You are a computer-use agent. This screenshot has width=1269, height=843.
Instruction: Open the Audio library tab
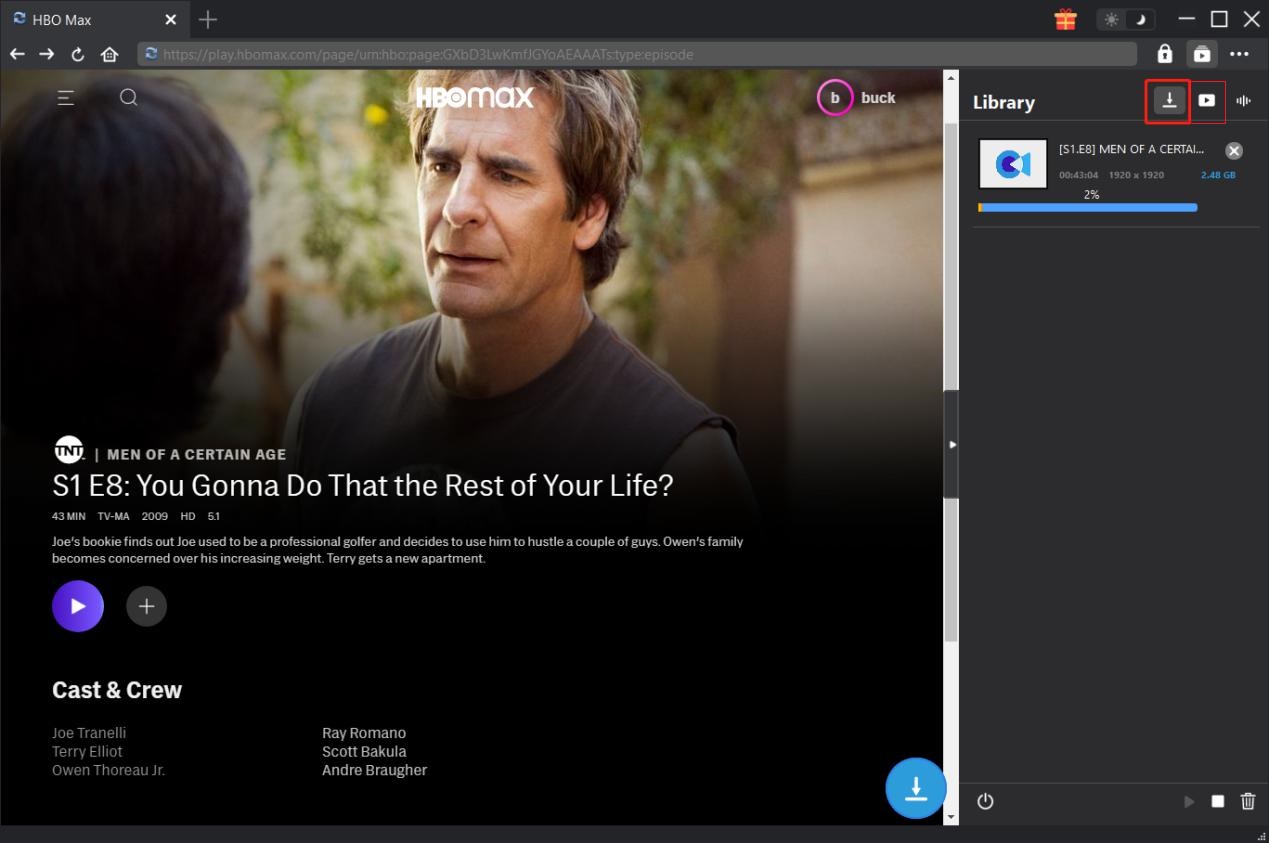tap(1244, 100)
